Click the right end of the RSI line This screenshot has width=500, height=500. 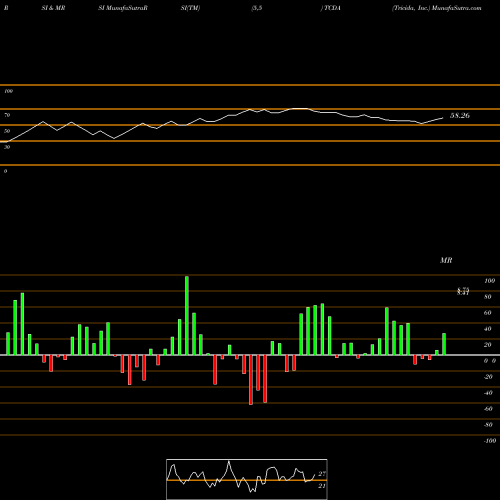[x=443, y=118]
